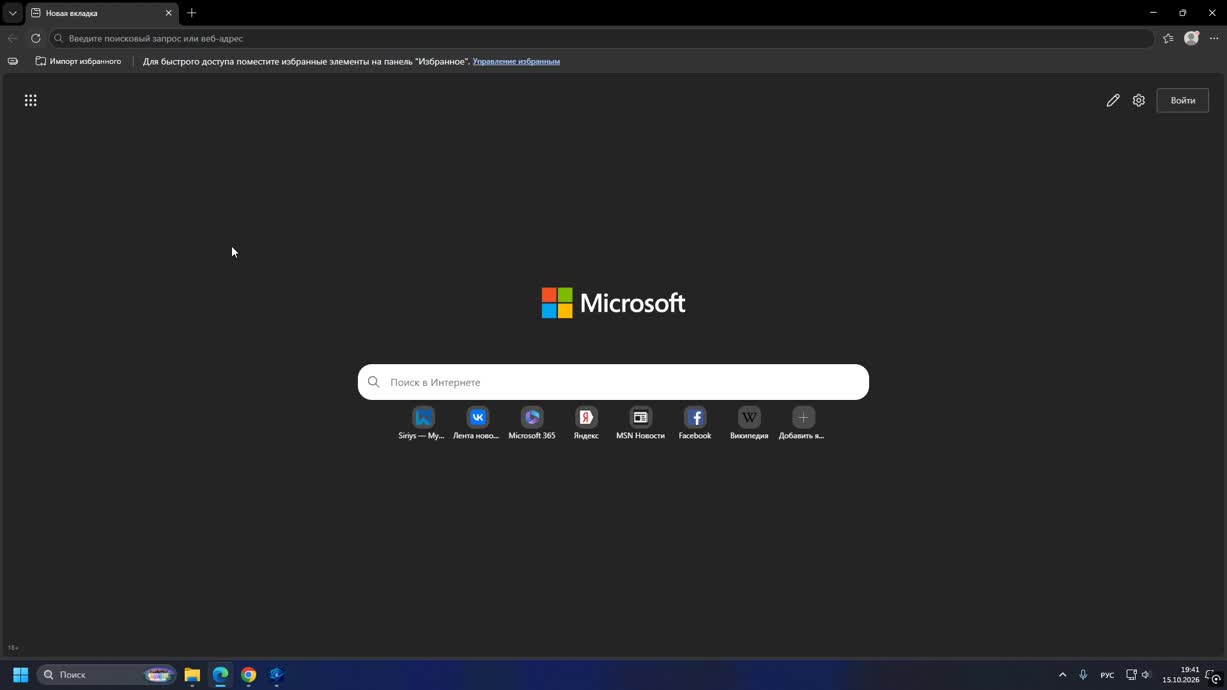
Task: Open the Siriys quick link tile
Action: 423,423
